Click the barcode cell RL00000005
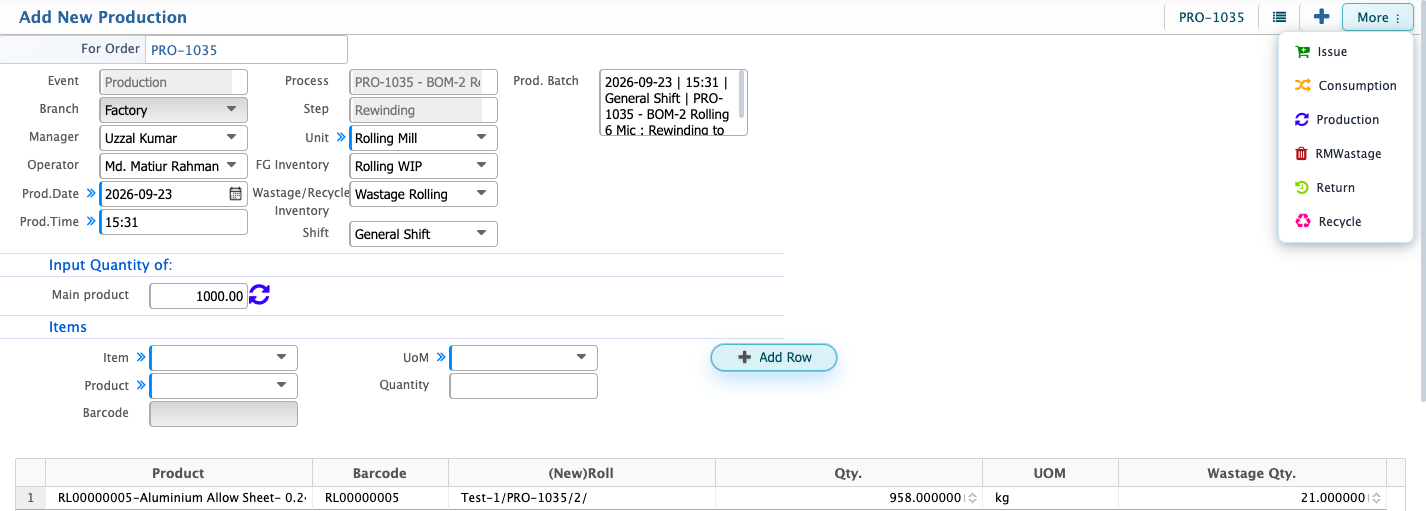This screenshot has width=1426, height=511. click(380, 498)
